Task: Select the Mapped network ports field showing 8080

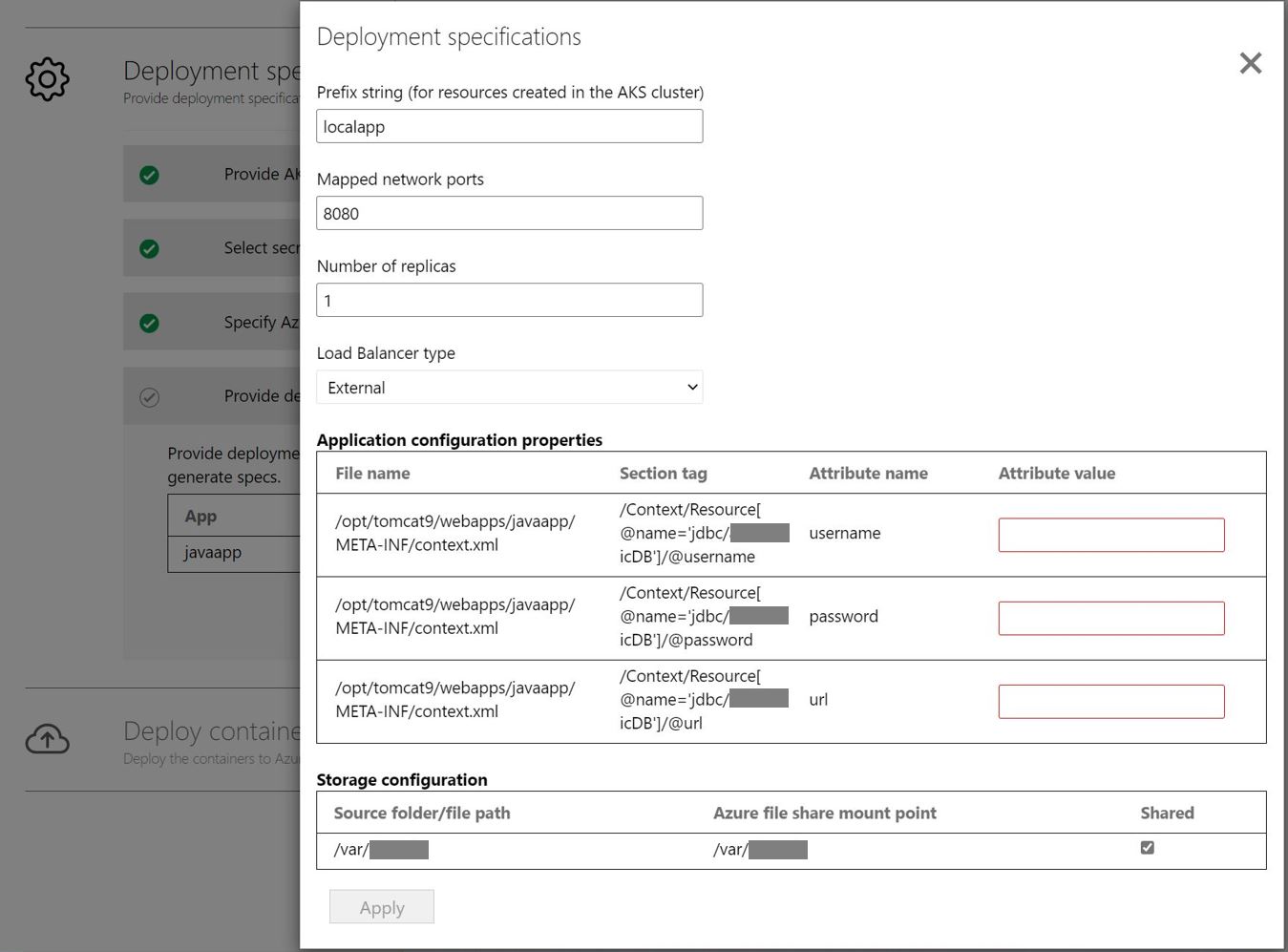Action: click(x=509, y=212)
